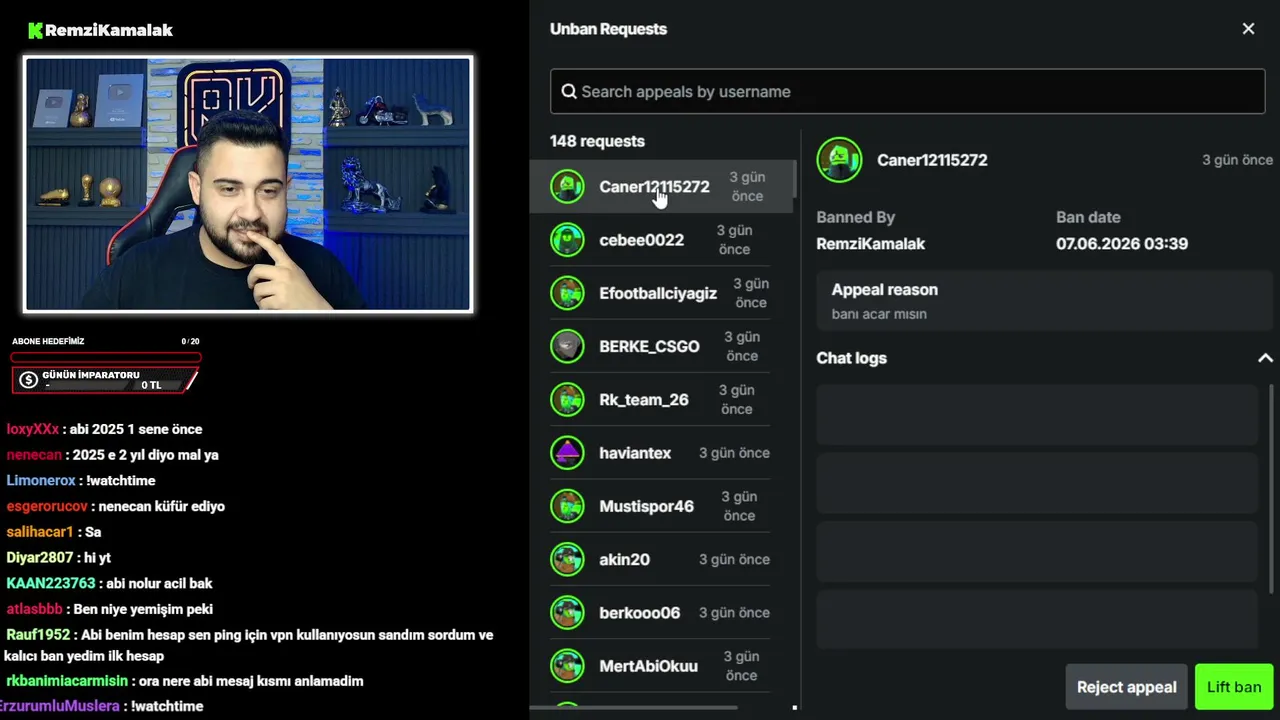The width and height of the screenshot is (1280, 720).
Task: Open haviantex unban request
Action: tap(660, 453)
